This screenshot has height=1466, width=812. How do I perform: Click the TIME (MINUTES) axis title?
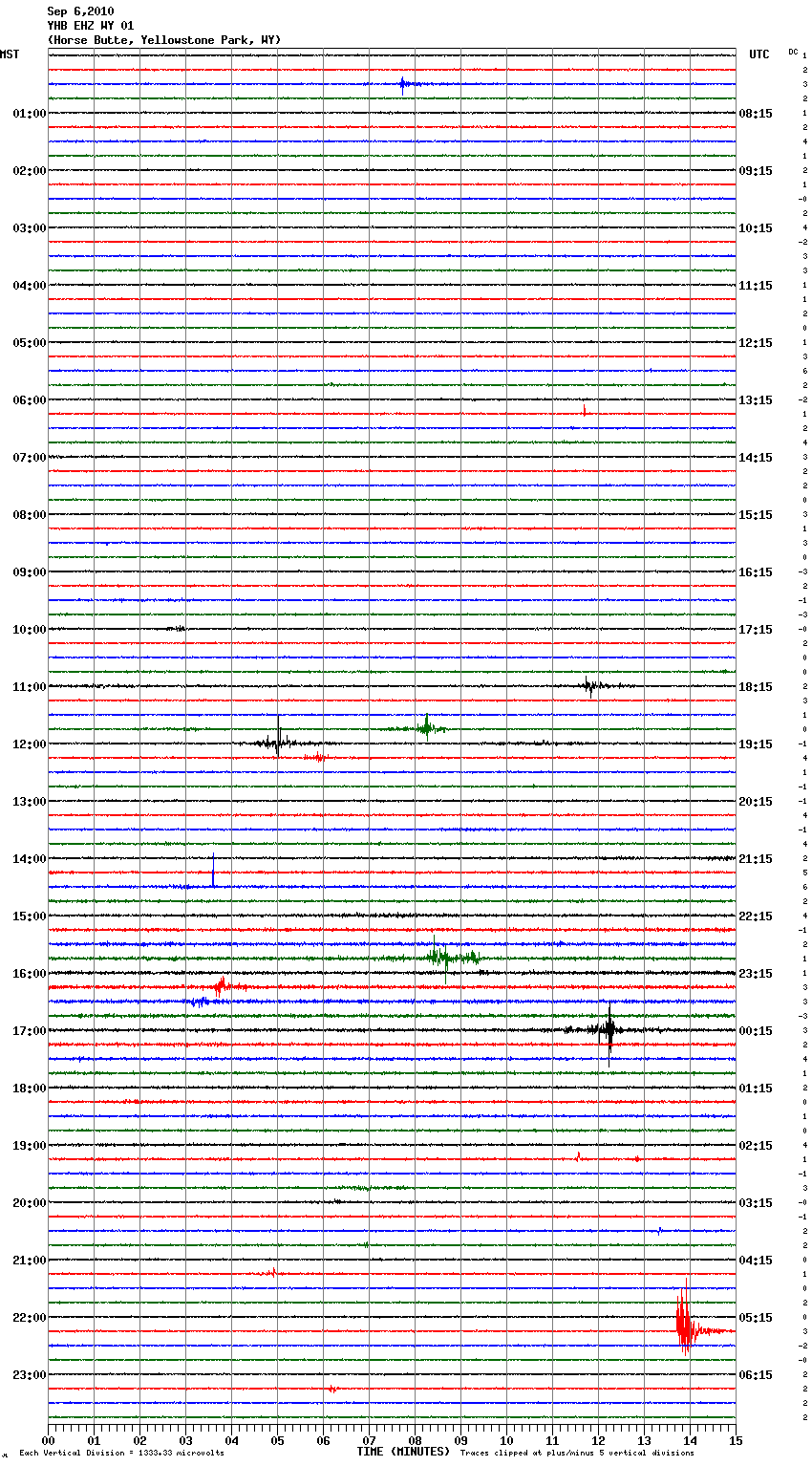coord(403,1452)
